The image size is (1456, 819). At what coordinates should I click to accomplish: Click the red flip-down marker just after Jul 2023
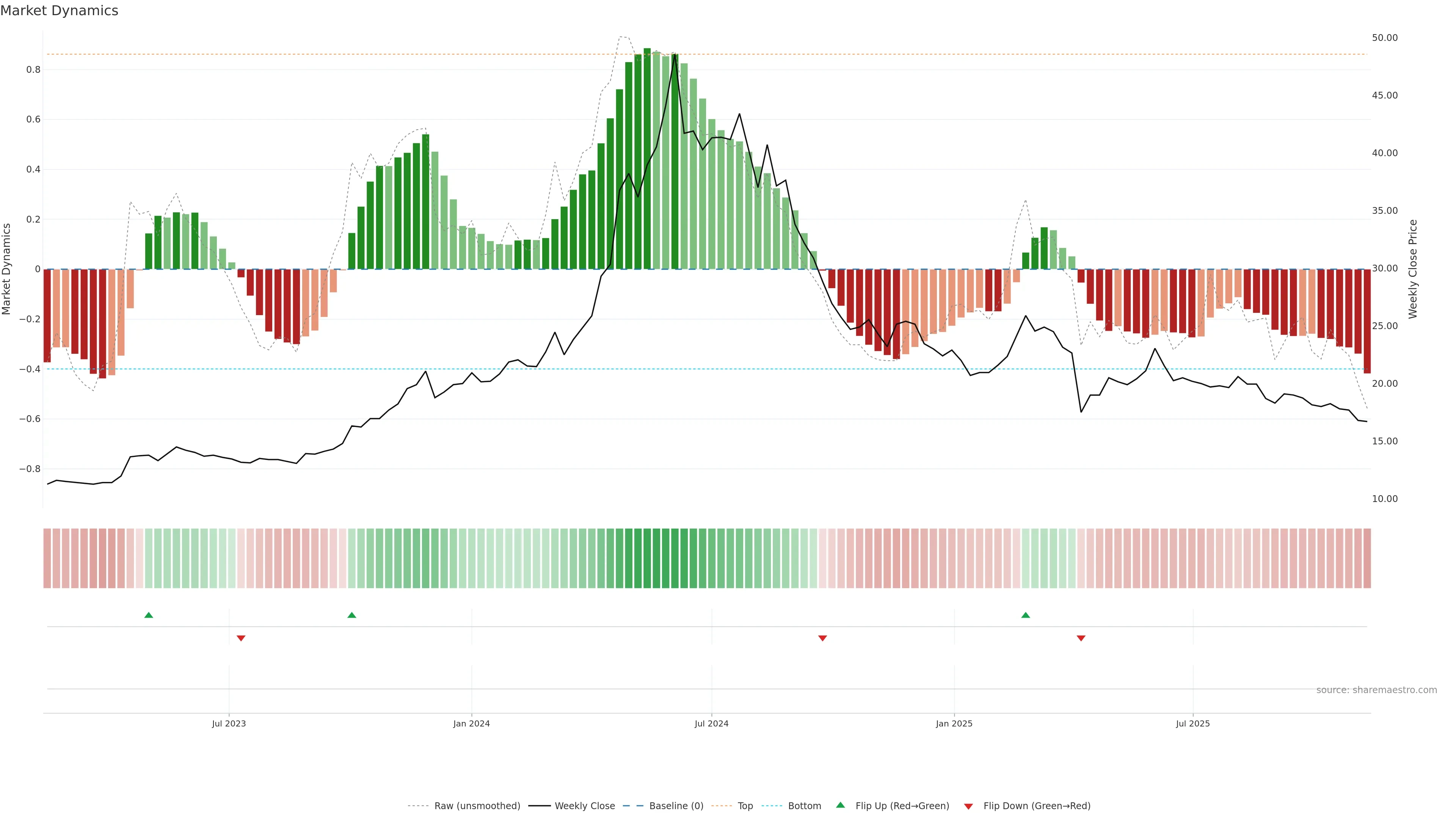pos(241,638)
